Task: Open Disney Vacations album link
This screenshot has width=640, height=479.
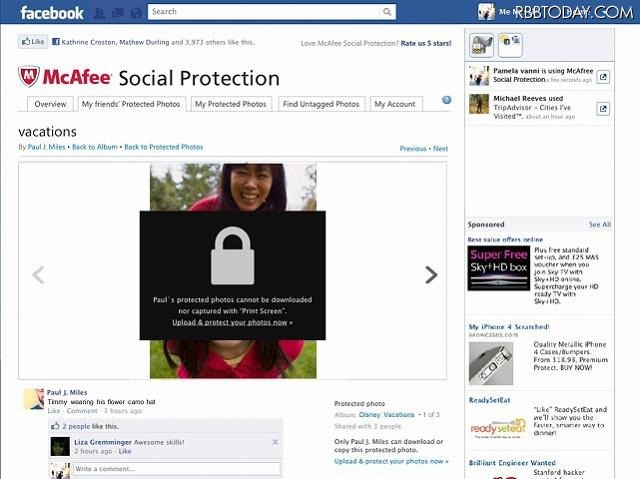Action: click(387, 415)
